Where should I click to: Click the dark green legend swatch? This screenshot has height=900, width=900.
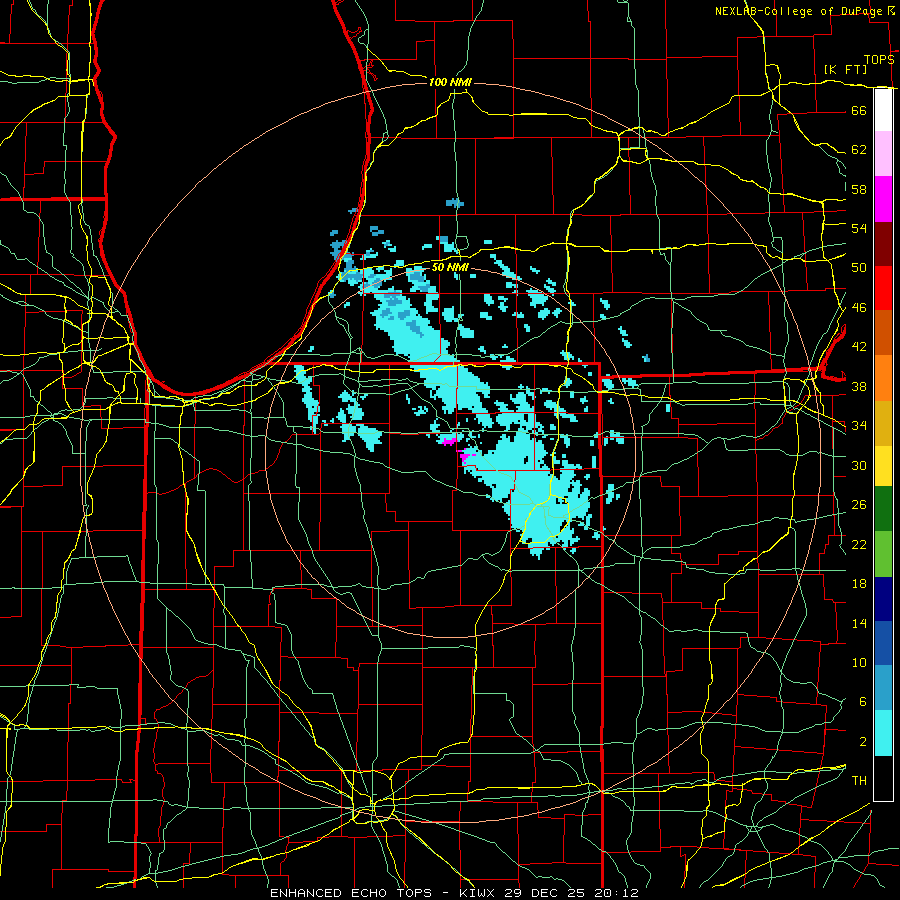pyautogui.click(x=883, y=508)
